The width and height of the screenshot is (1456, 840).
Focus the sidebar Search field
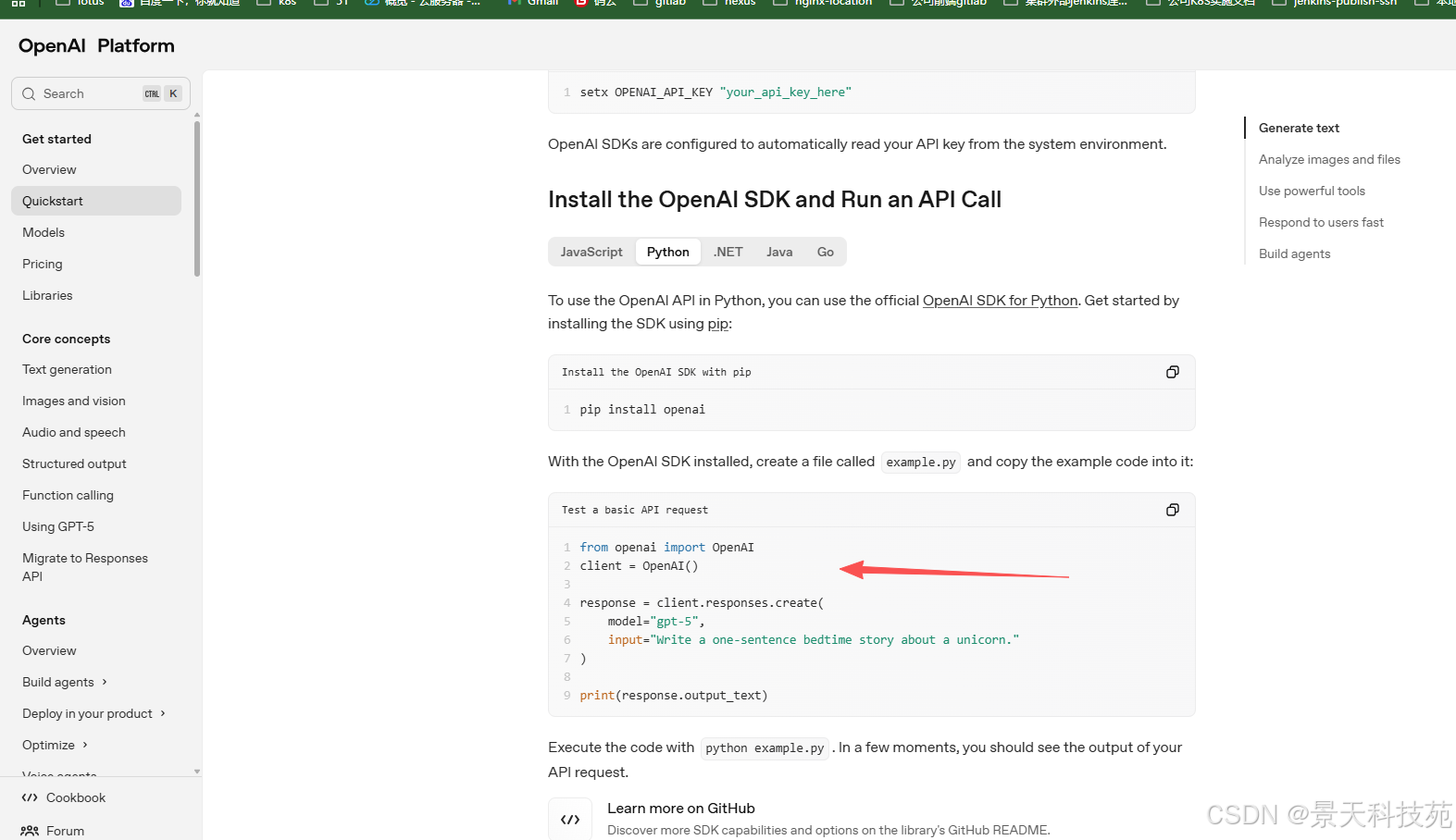101,93
